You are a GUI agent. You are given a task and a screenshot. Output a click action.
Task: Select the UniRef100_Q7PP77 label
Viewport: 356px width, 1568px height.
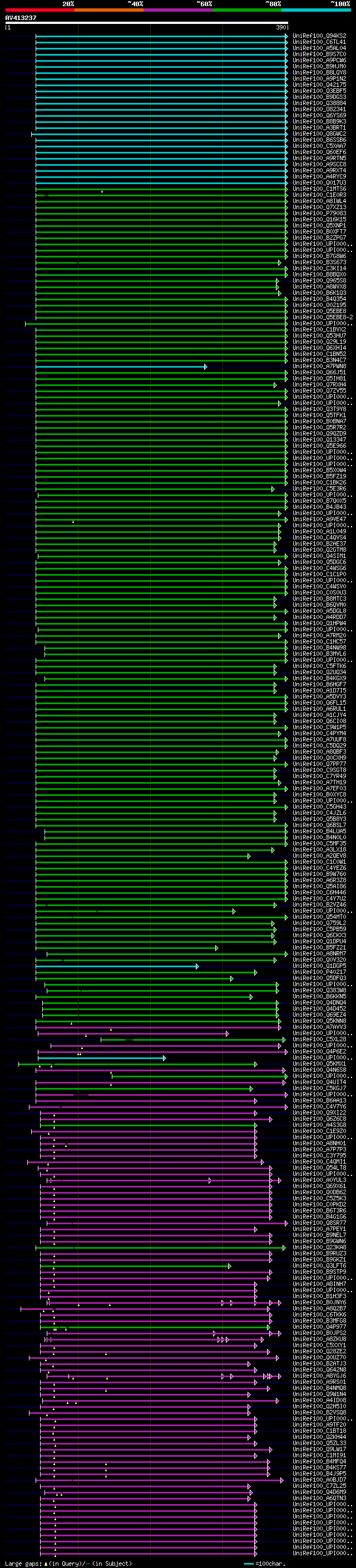pyautogui.click(x=319, y=764)
